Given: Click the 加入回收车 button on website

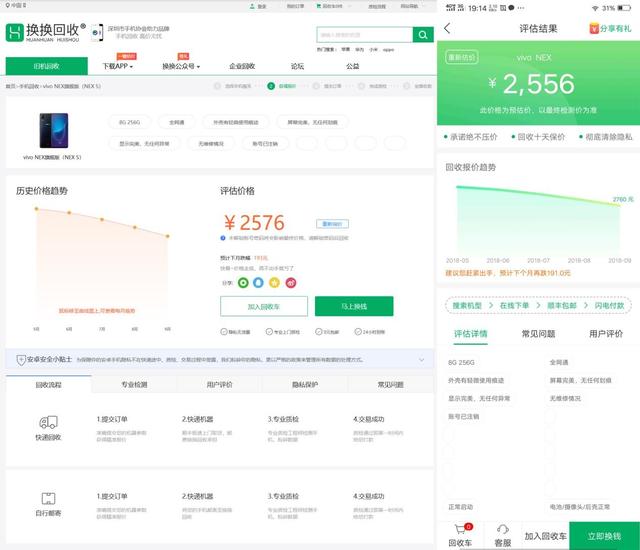Looking at the screenshot, I should [264, 306].
